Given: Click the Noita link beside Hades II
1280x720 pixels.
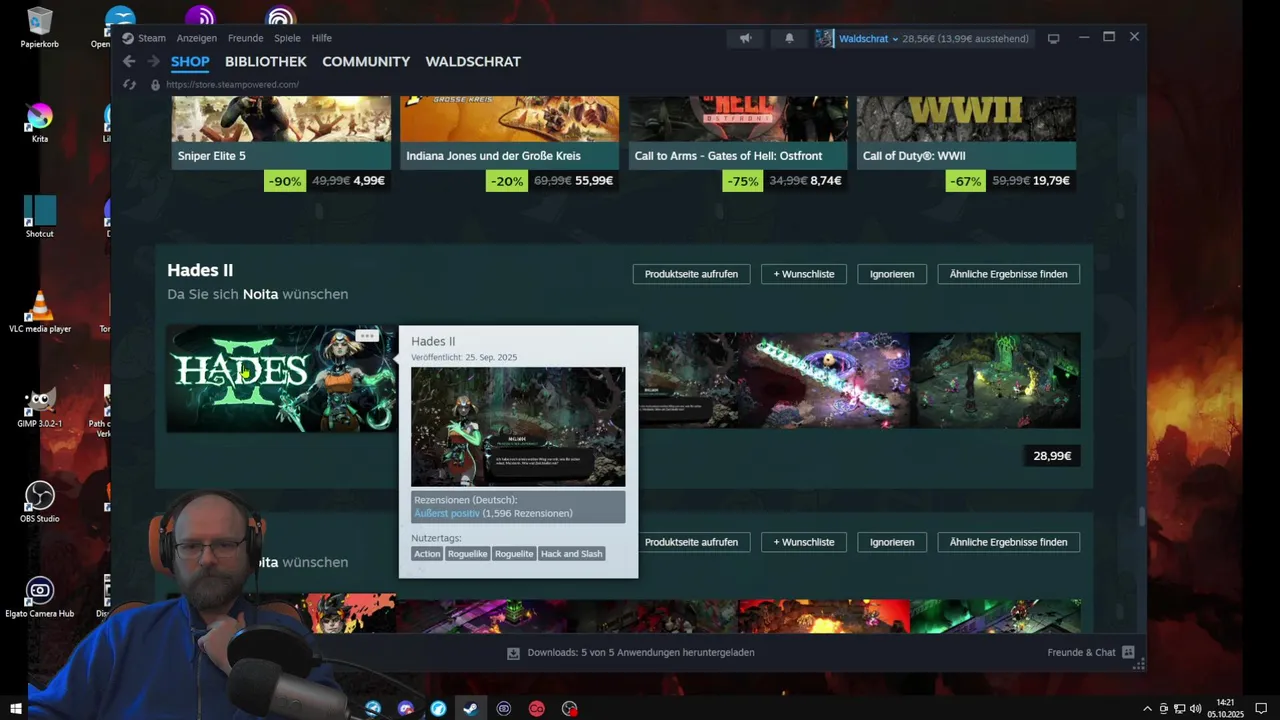Looking at the screenshot, I should click(260, 294).
